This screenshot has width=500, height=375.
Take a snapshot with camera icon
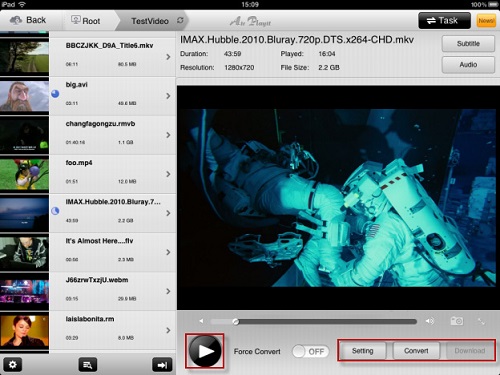click(x=457, y=321)
